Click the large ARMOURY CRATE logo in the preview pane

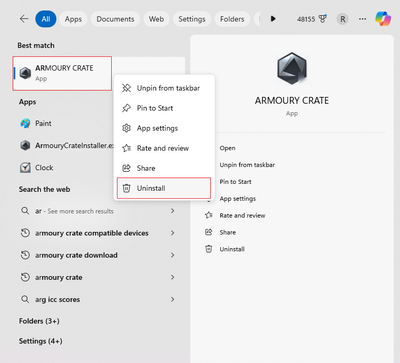292,68
